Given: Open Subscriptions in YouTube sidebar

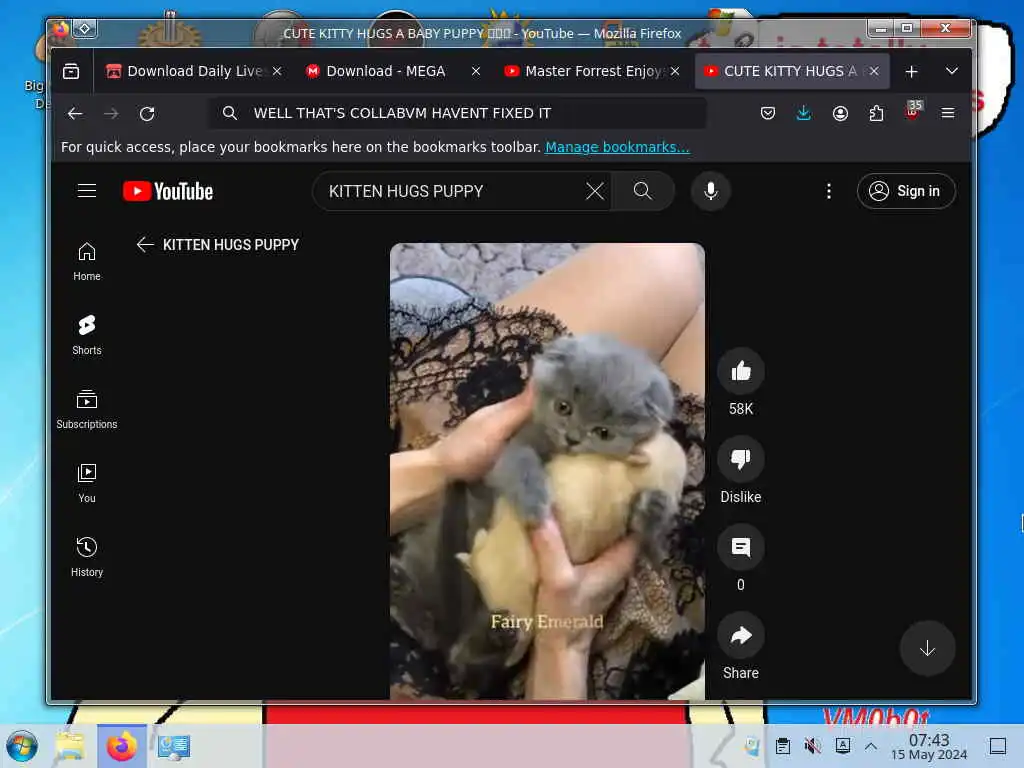Looking at the screenshot, I should [x=87, y=409].
